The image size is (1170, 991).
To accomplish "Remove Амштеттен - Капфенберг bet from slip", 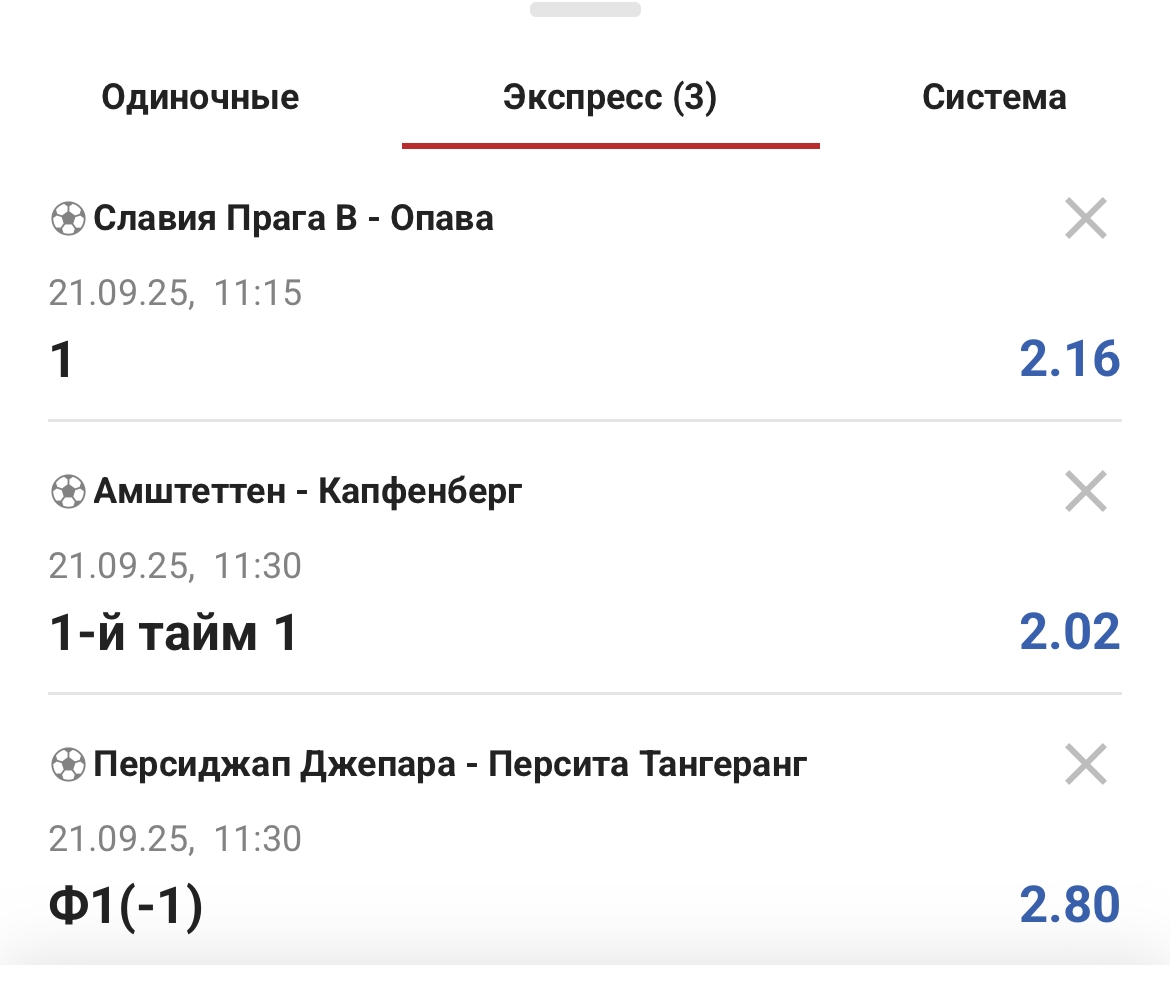I will (x=1085, y=492).
